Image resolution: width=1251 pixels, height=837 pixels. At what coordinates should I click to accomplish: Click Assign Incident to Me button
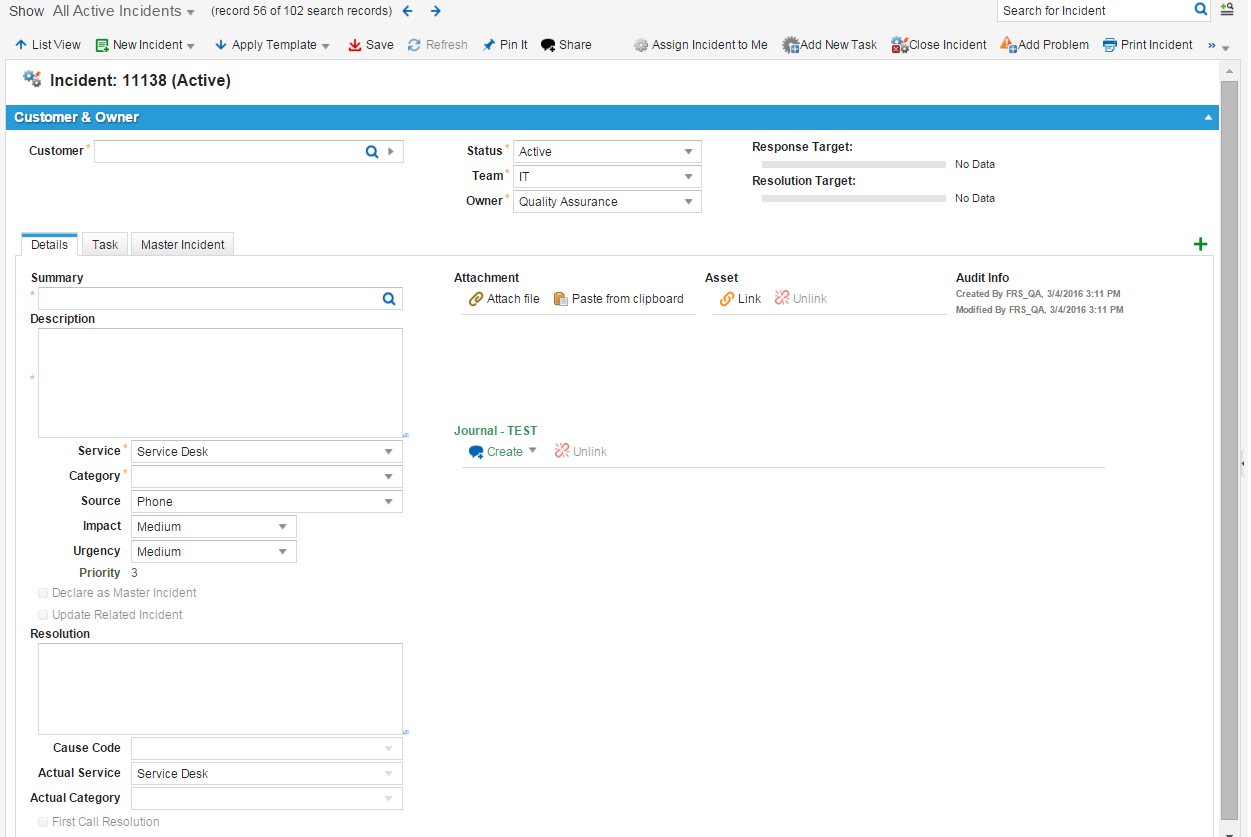click(701, 45)
